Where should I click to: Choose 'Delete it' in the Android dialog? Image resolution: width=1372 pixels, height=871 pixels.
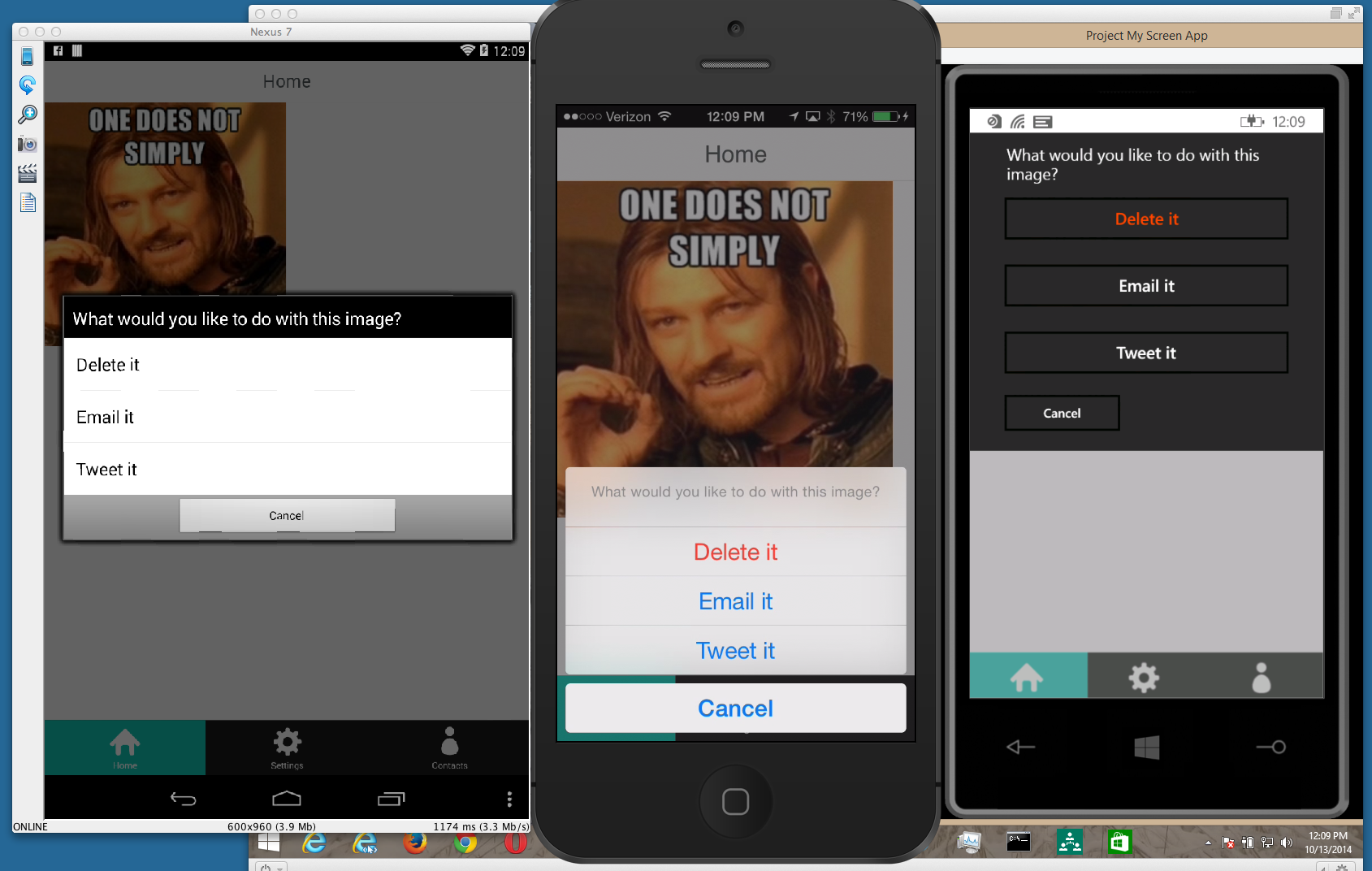click(x=288, y=365)
